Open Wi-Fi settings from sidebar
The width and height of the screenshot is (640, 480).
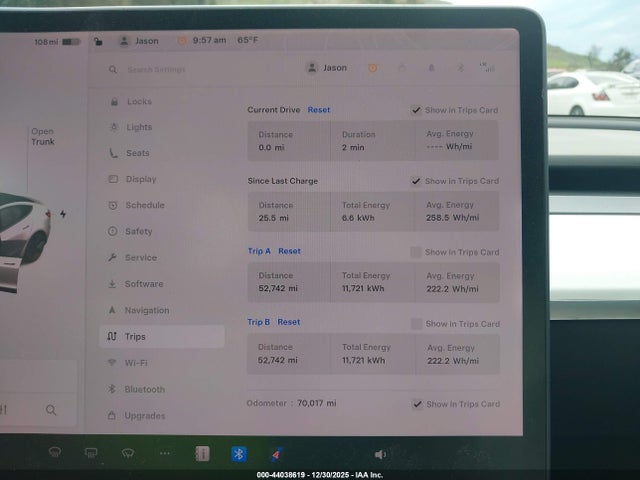click(127, 363)
